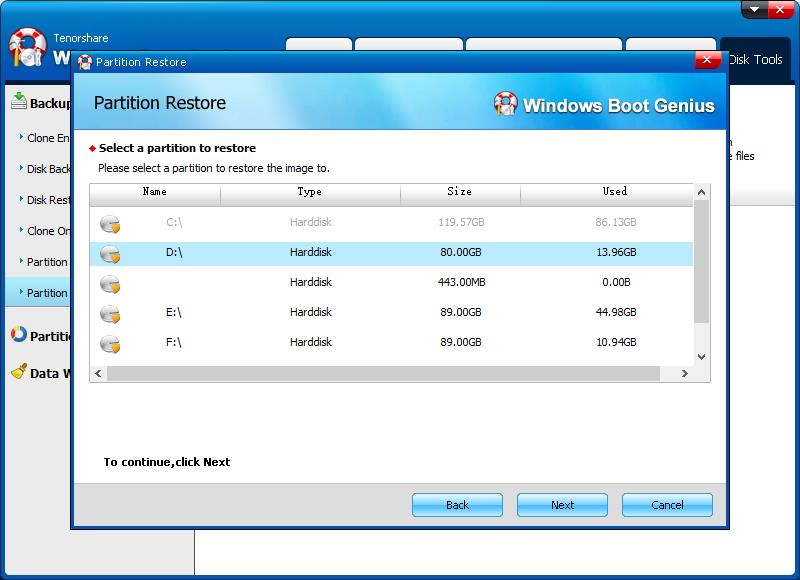Click the 86.13GB used value
The image size is (800, 580).
click(616, 222)
